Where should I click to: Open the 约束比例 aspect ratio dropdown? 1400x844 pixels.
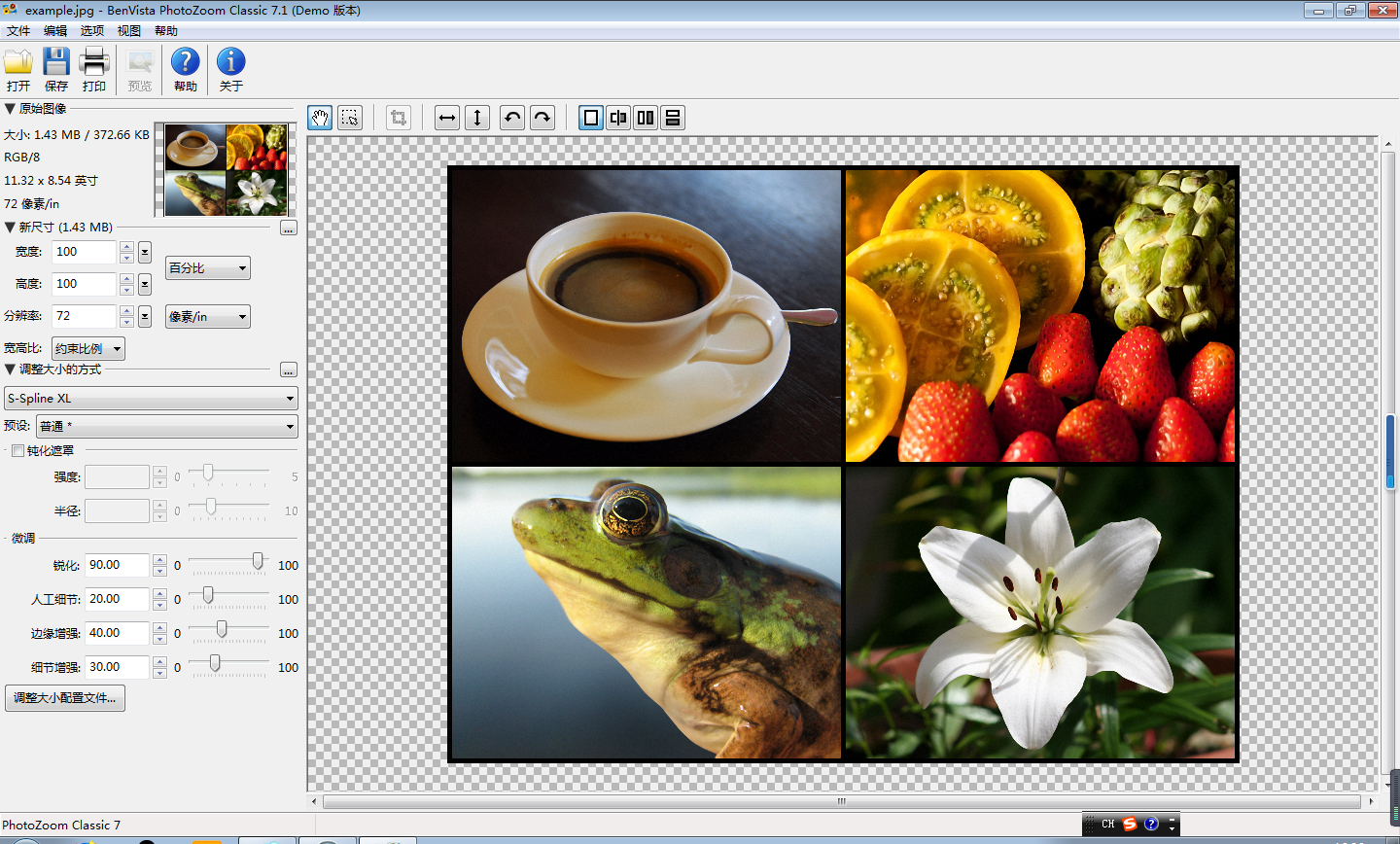point(88,348)
